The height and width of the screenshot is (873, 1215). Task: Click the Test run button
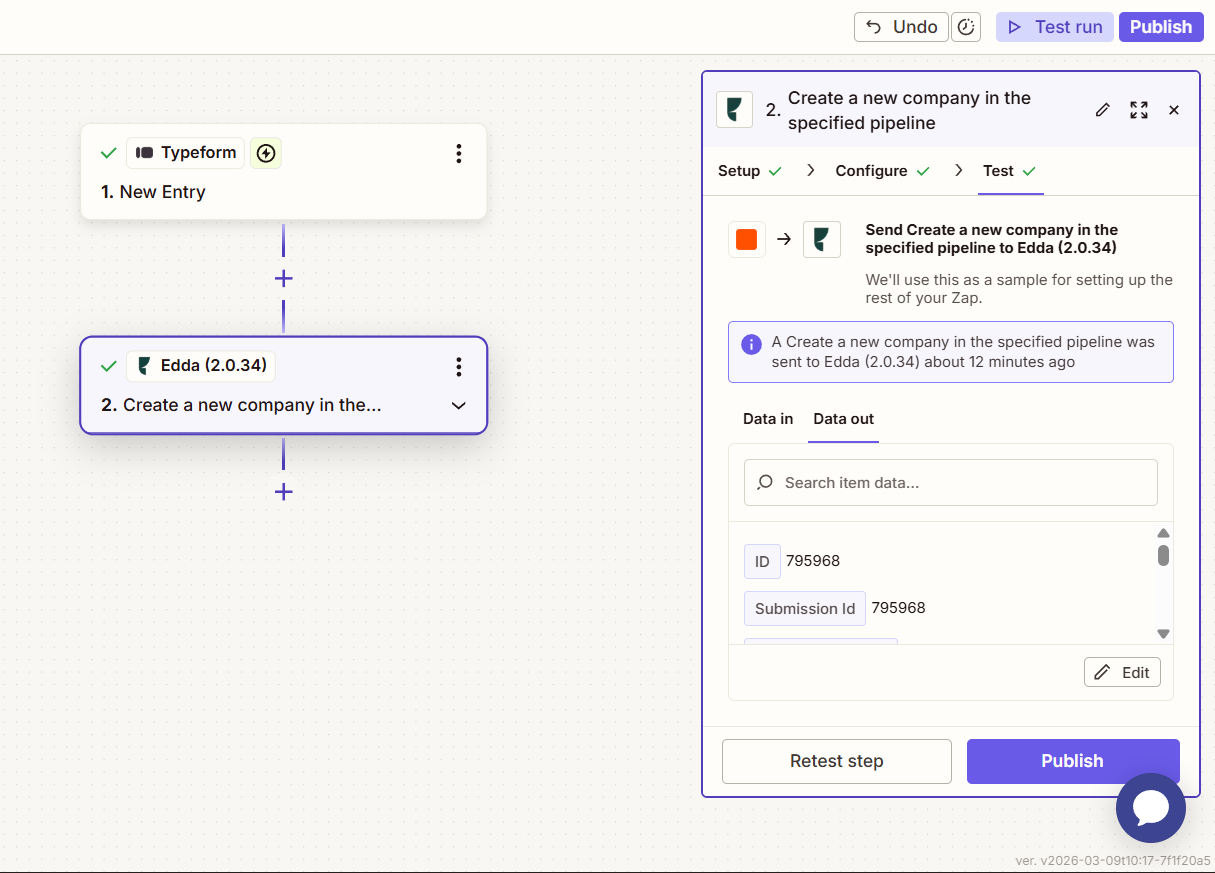1054,27
